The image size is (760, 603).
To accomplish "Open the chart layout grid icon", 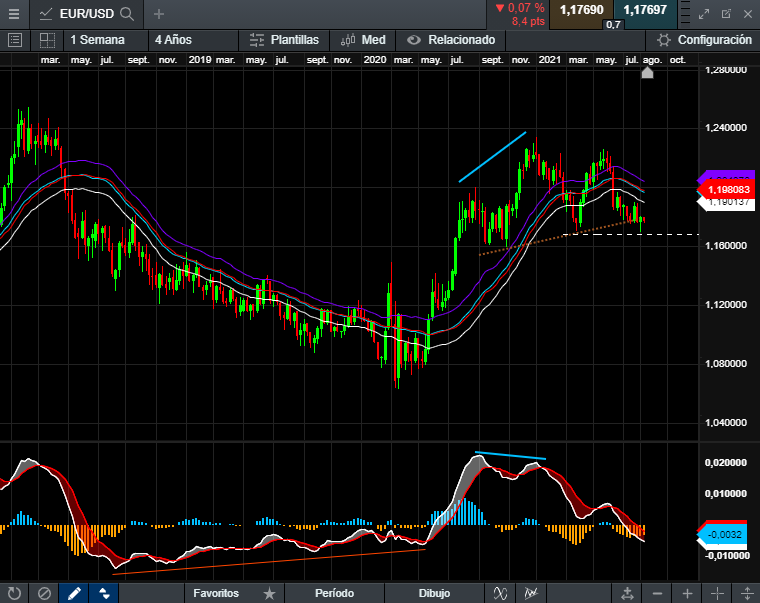I will pyautogui.click(x=46, y=40).
